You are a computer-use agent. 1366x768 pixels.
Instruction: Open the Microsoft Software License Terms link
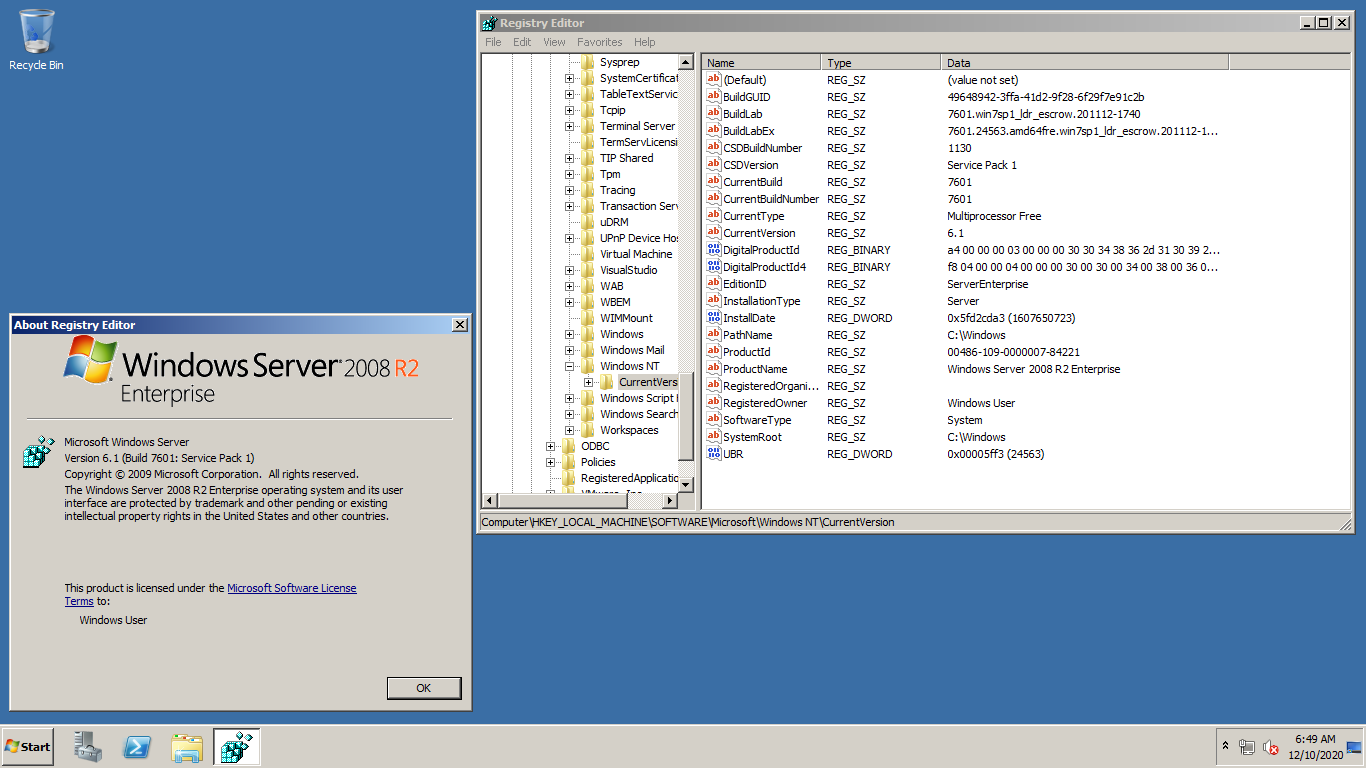pos(292,588)
